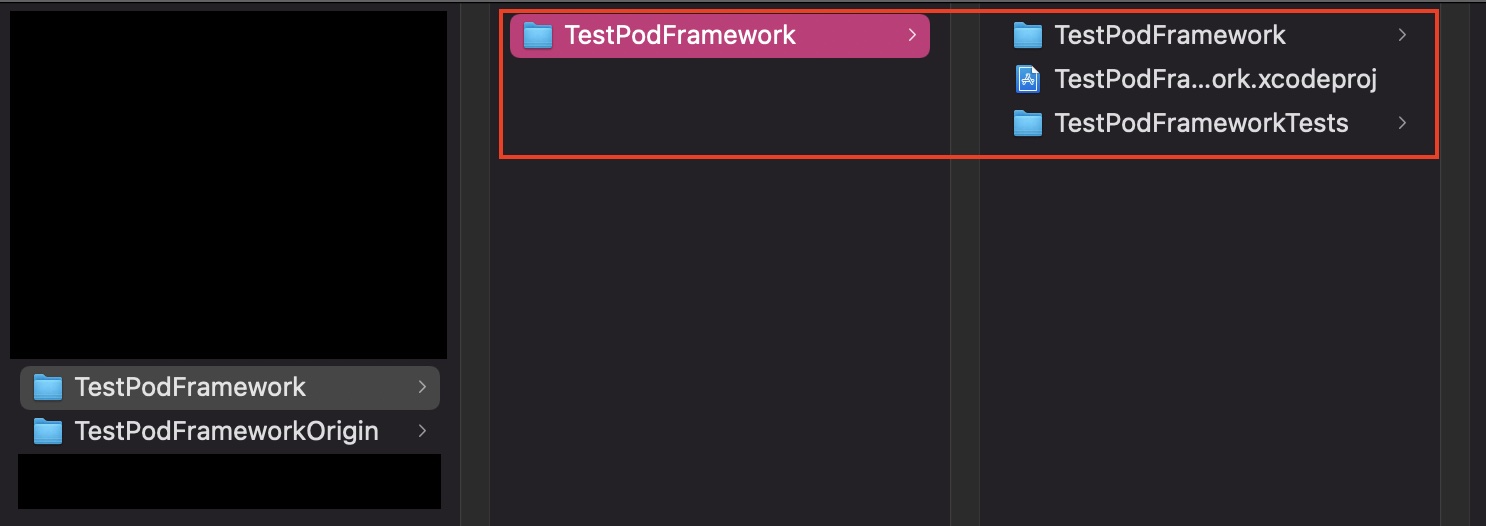
Task: Click the chevron on the TestPodFrameworkTests row
Action: click(x=1402, y=123)
